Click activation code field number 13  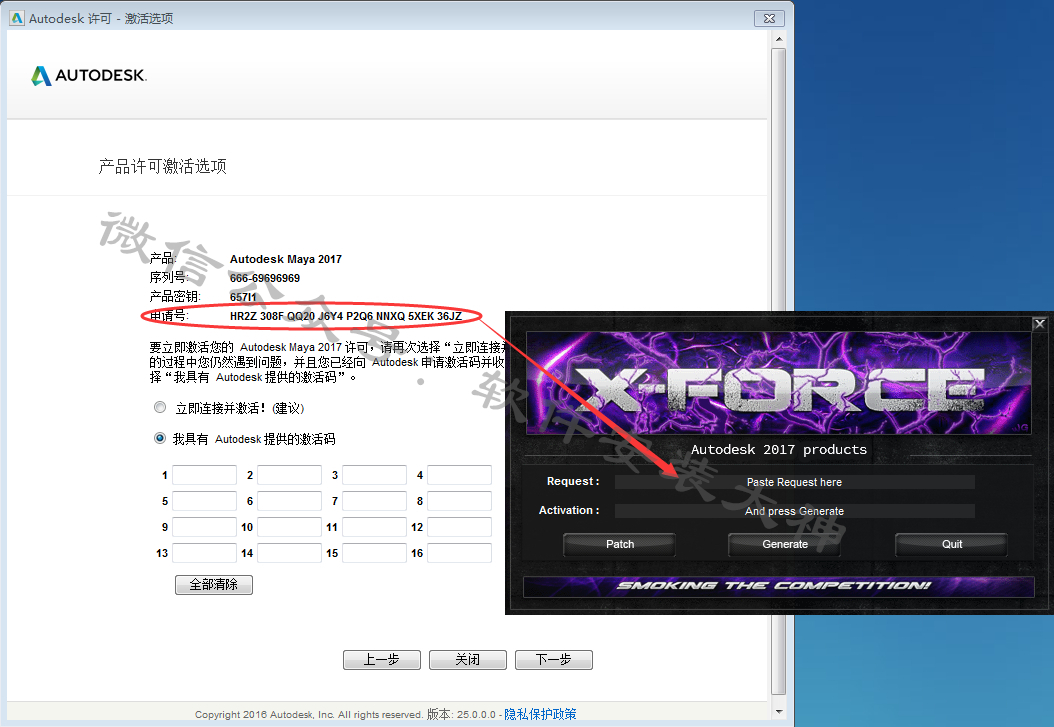(204, 554)
